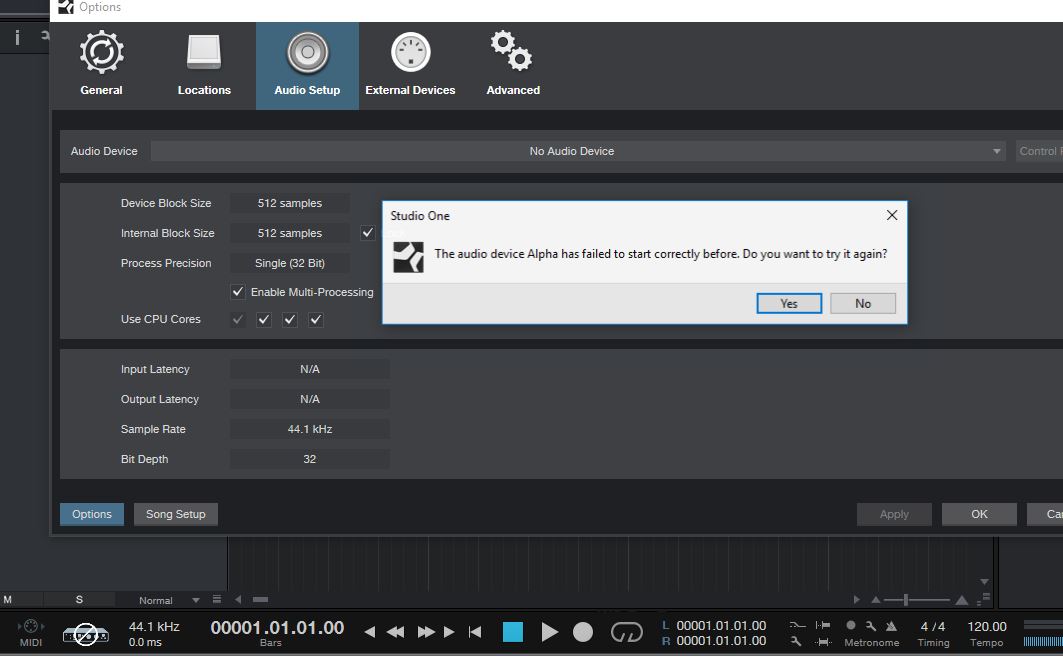Return to zero in transport

[x=475, y=632]
